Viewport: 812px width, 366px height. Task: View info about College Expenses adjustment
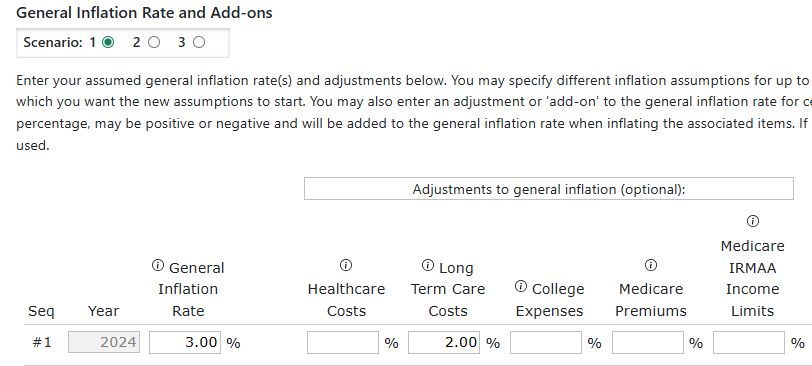click(x=521, y=286)
